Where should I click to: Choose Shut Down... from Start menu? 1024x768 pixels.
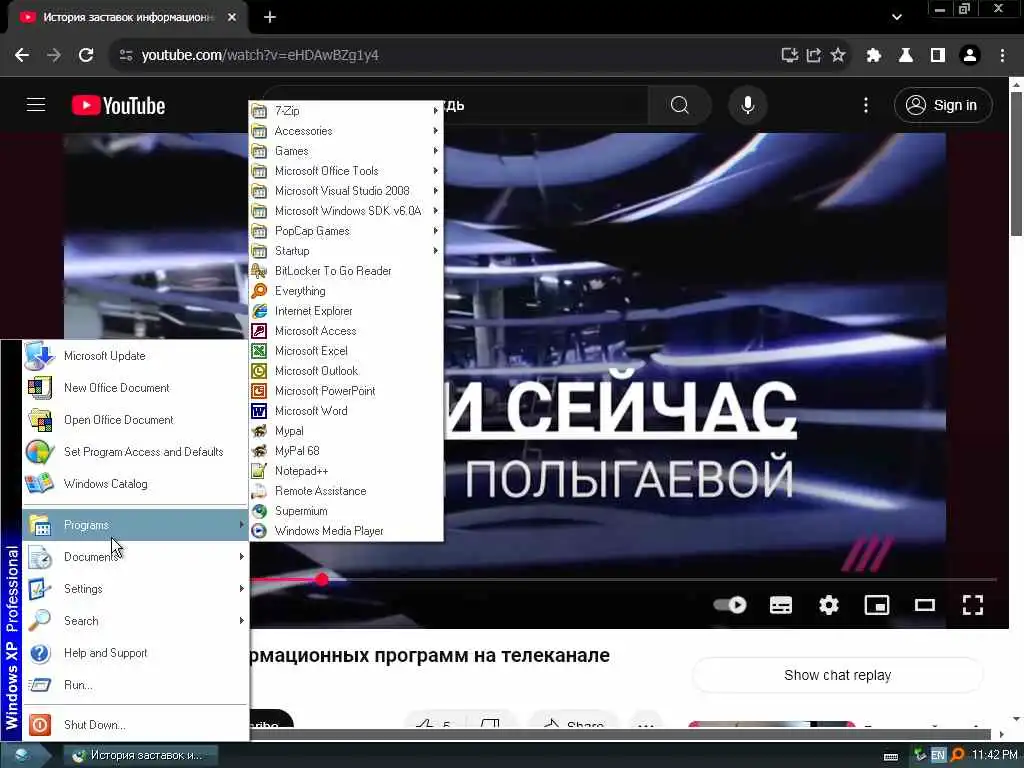click(x=135, y=725)
